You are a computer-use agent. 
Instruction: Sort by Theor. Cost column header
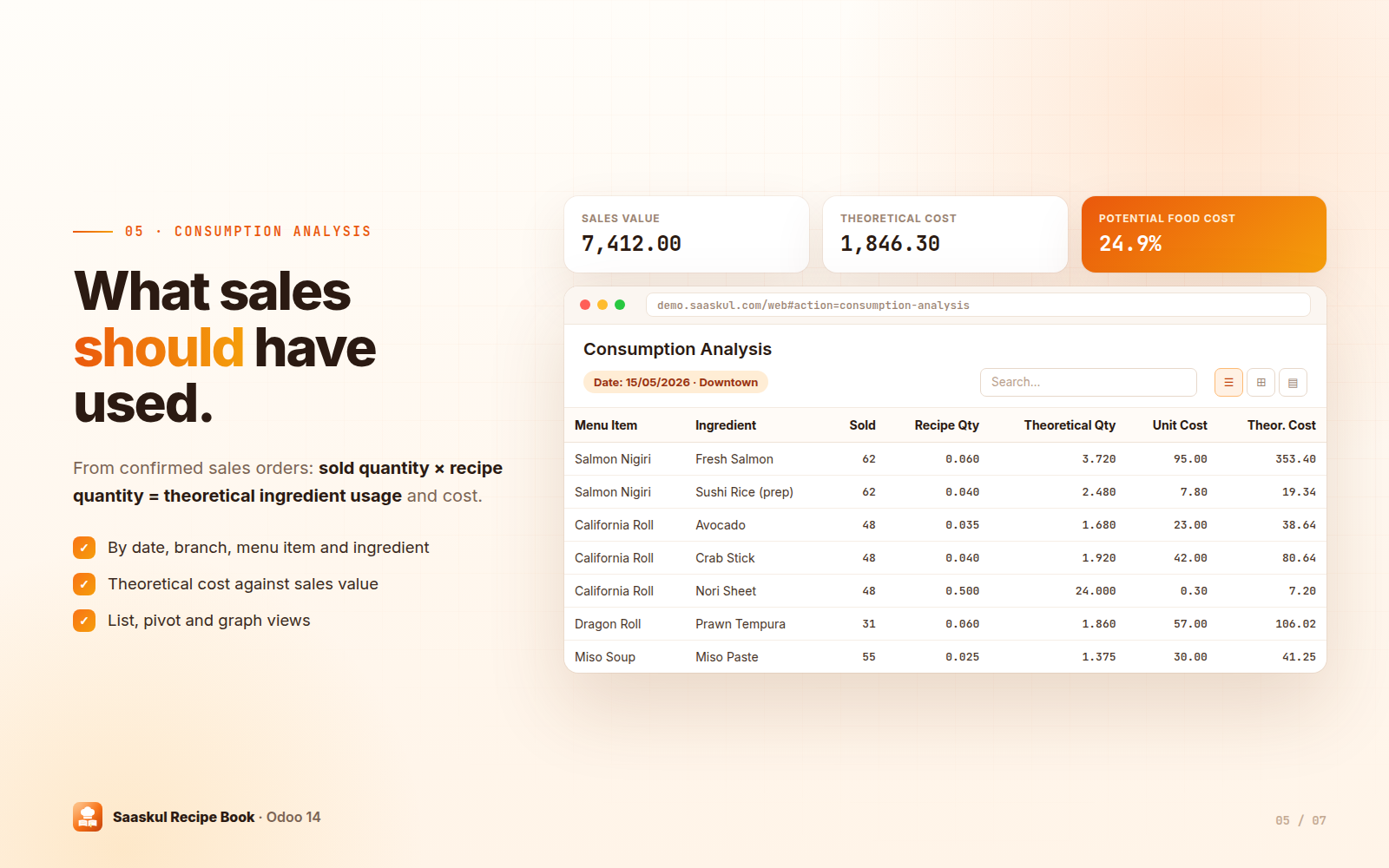tap(1281, 425)
